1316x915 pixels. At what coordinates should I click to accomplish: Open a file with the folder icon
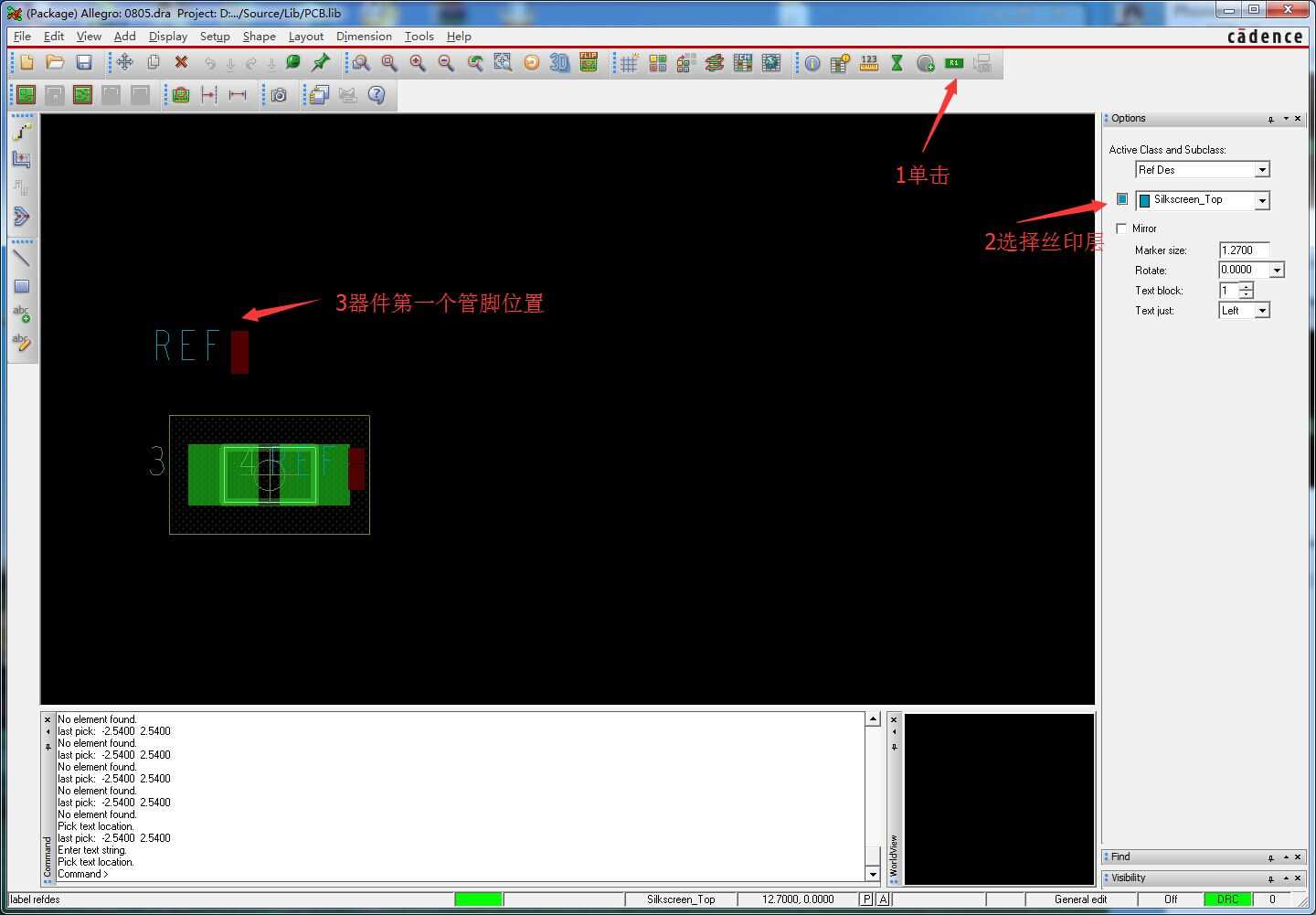55,63
